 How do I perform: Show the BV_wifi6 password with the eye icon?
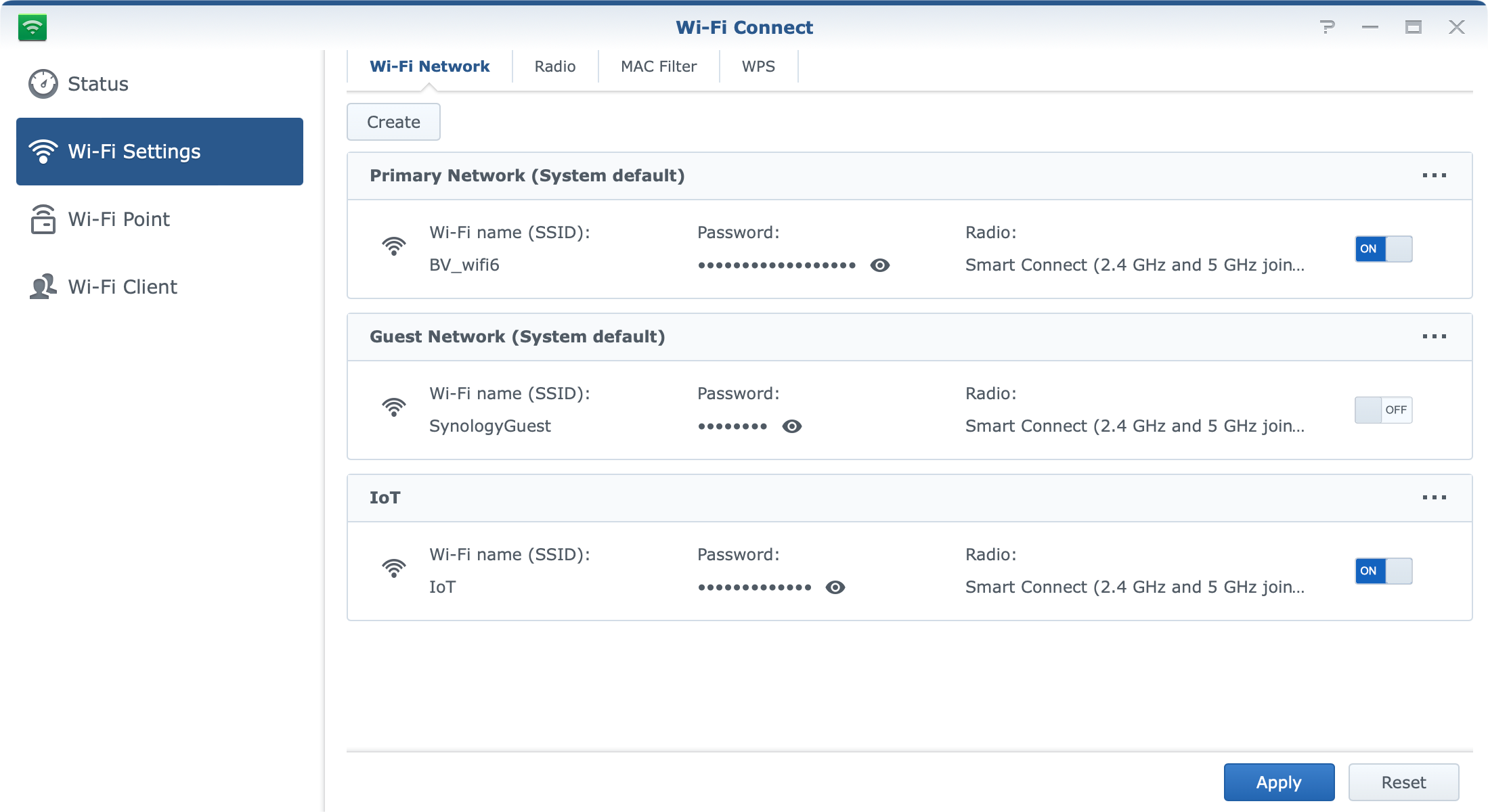(879, 265)
